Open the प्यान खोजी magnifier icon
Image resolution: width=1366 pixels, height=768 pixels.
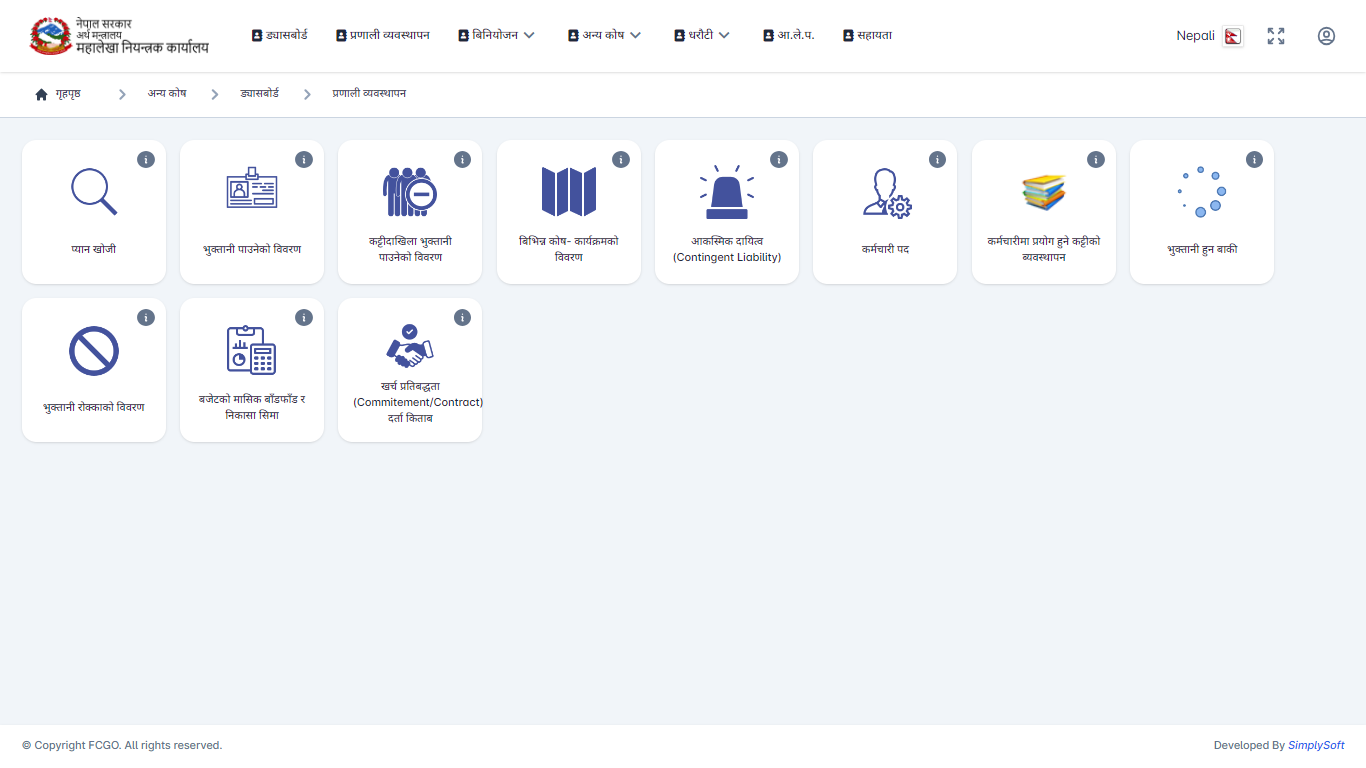pos(94,191)
